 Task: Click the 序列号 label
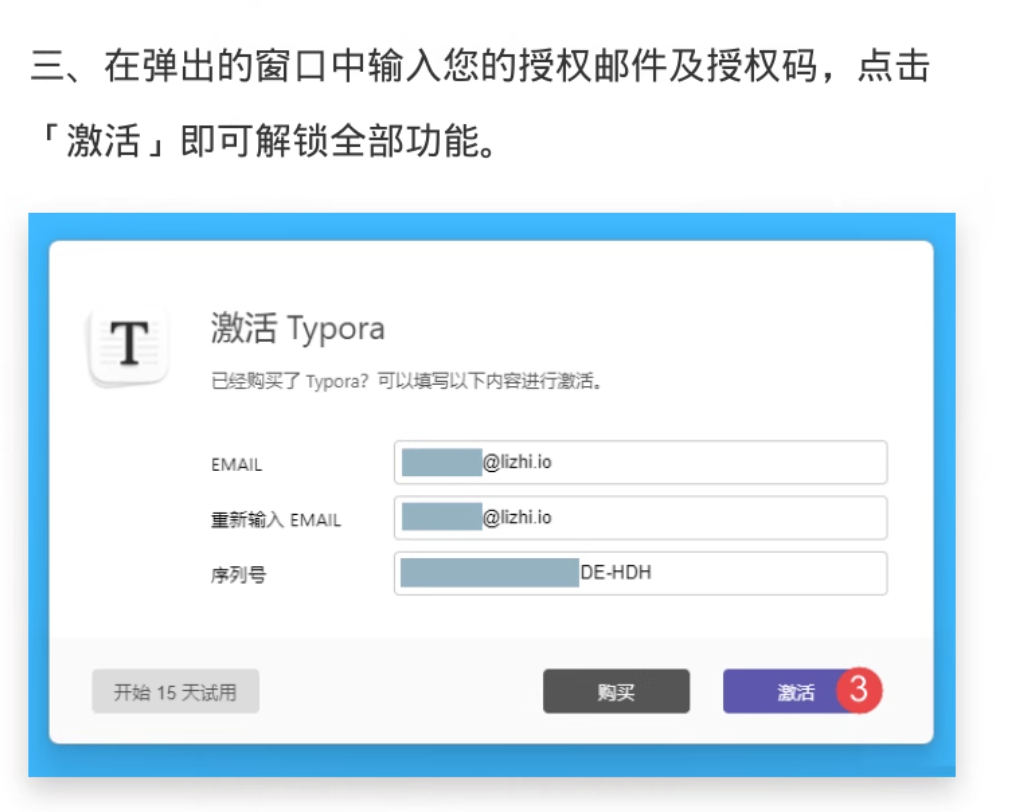238,575
